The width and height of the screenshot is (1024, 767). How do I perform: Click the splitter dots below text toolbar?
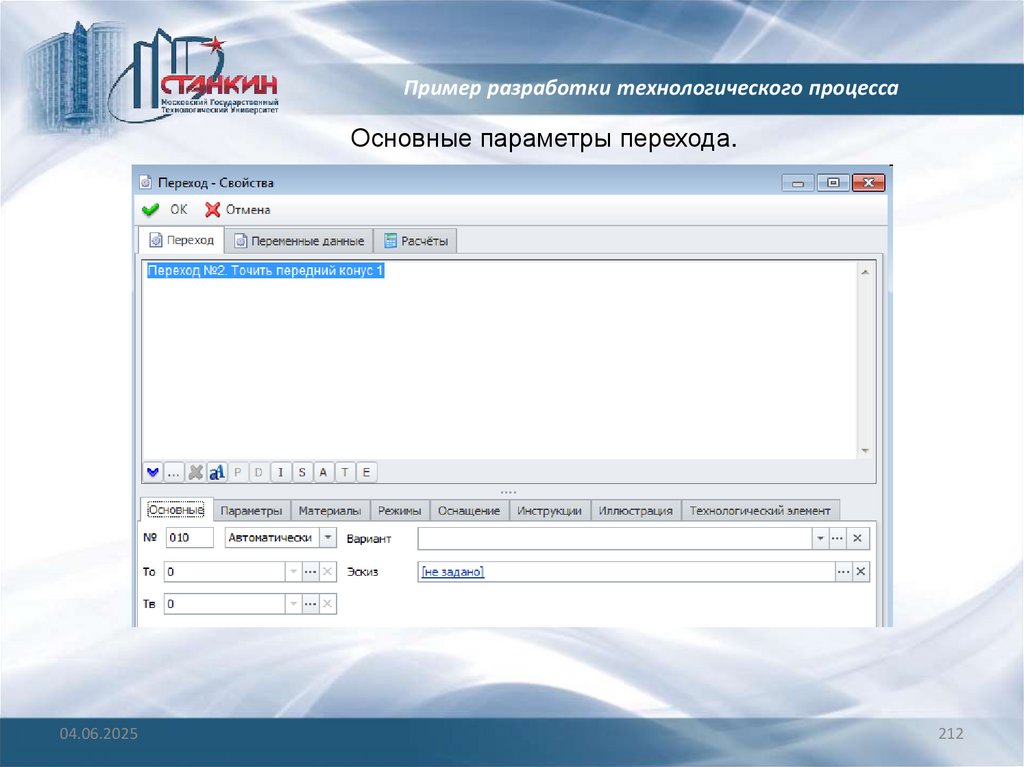(x=508, y=492)
